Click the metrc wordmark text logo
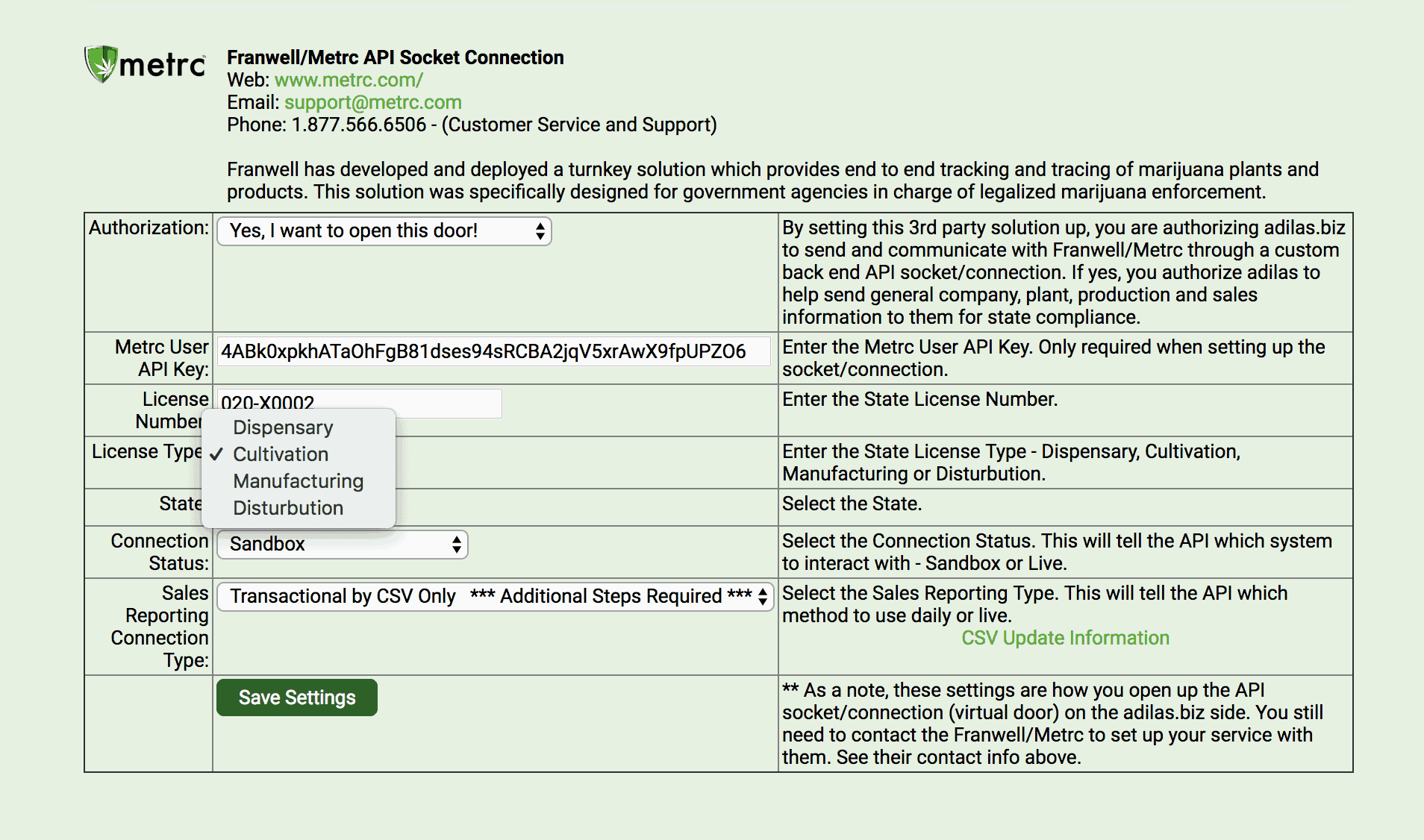 coord(163,66)
